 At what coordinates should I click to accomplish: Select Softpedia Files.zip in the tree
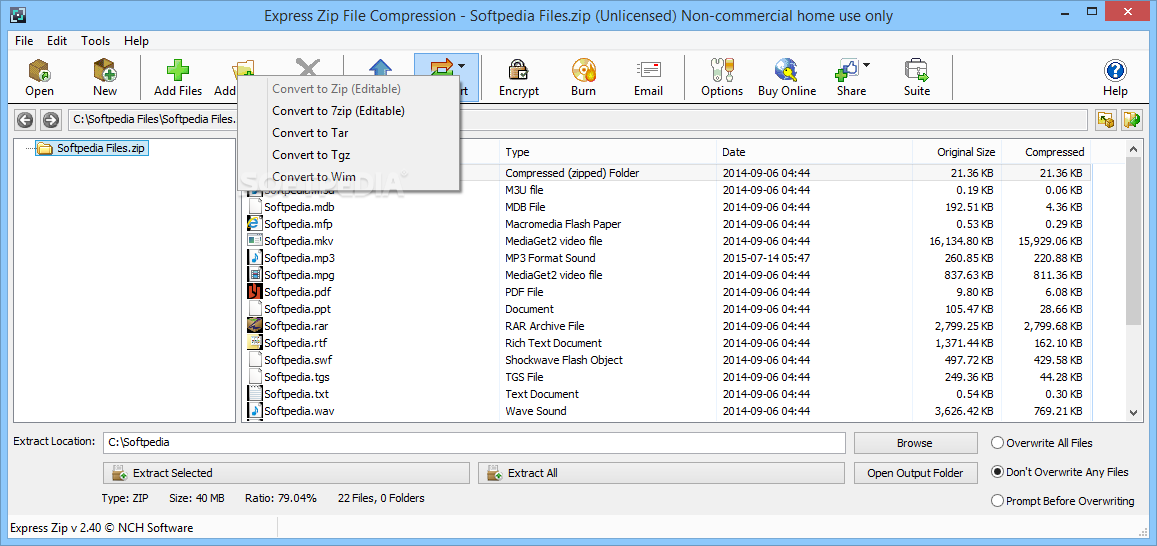(x=92, y=148)
